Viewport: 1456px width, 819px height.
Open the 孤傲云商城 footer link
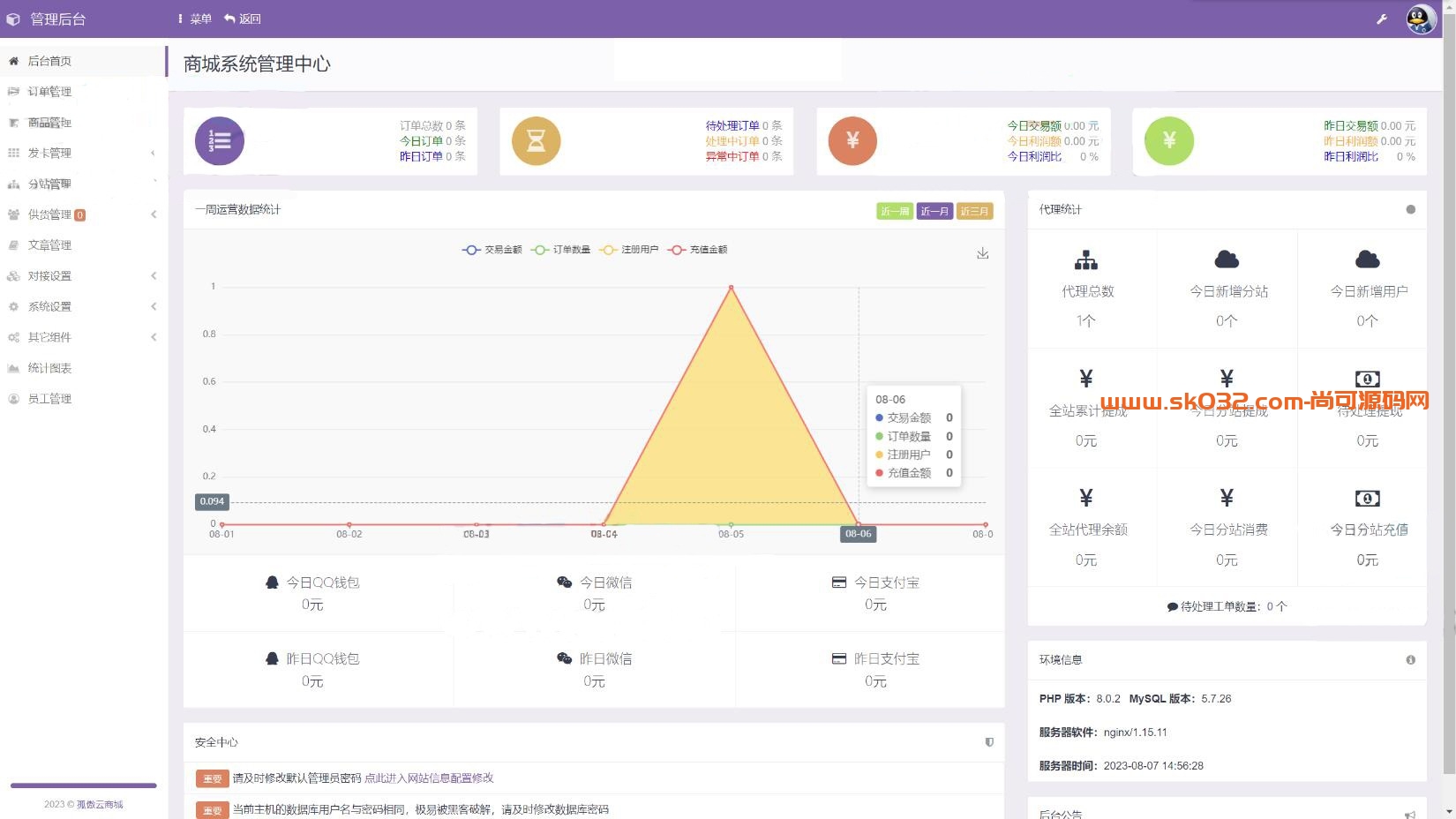click(x=100, y=804)
